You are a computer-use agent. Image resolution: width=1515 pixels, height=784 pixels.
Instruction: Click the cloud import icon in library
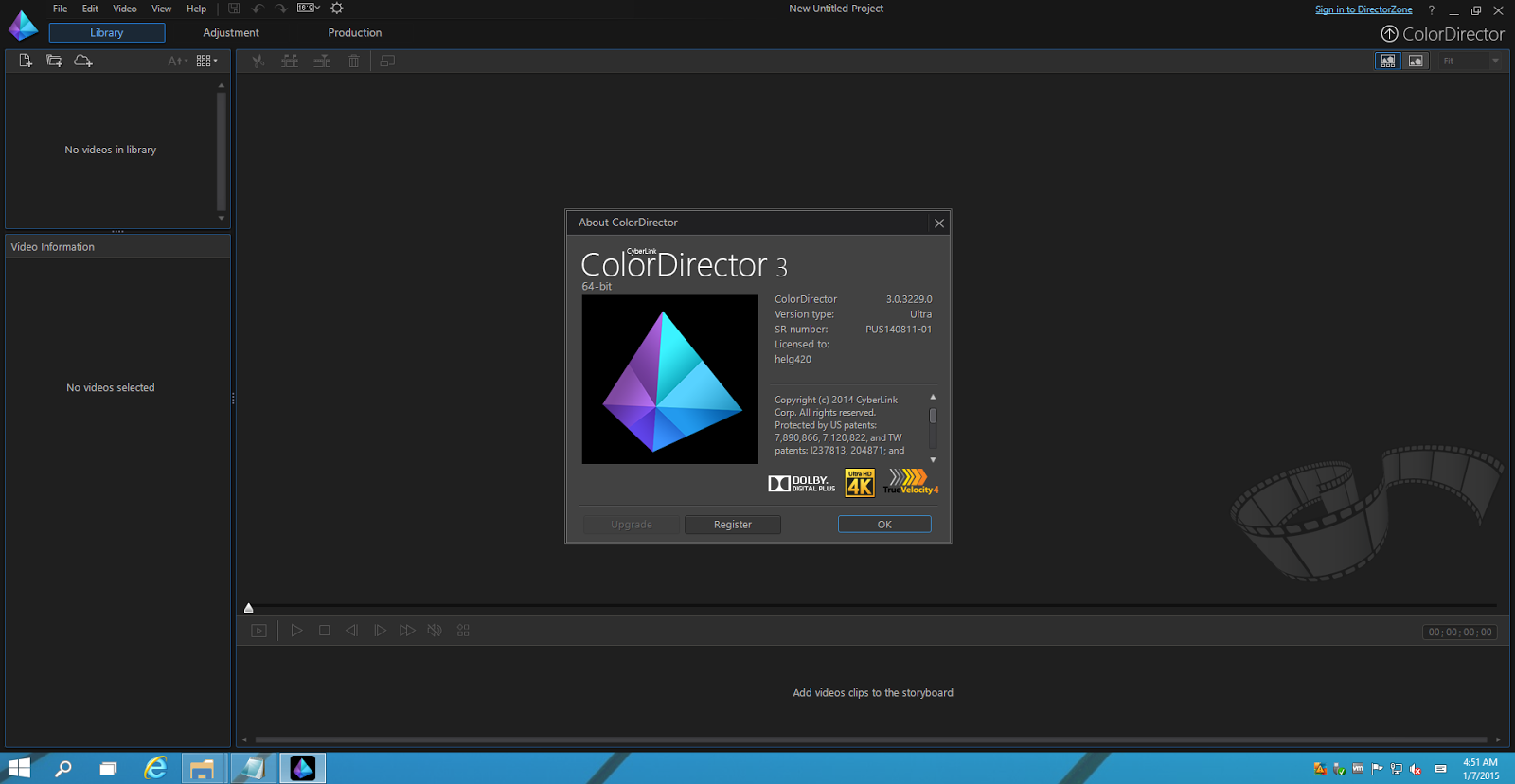click(83, 61)
